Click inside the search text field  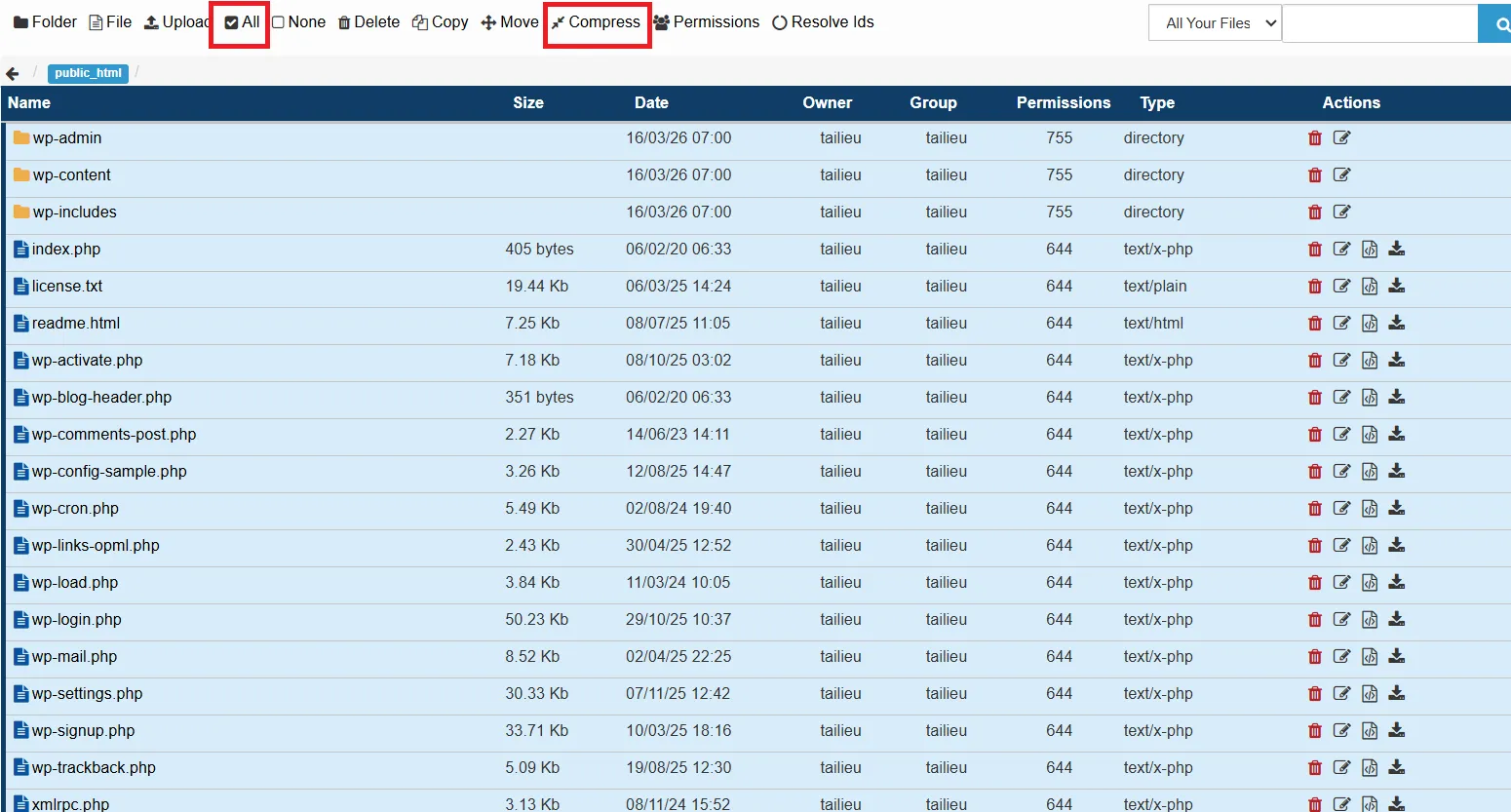(x=1379, y=22)
